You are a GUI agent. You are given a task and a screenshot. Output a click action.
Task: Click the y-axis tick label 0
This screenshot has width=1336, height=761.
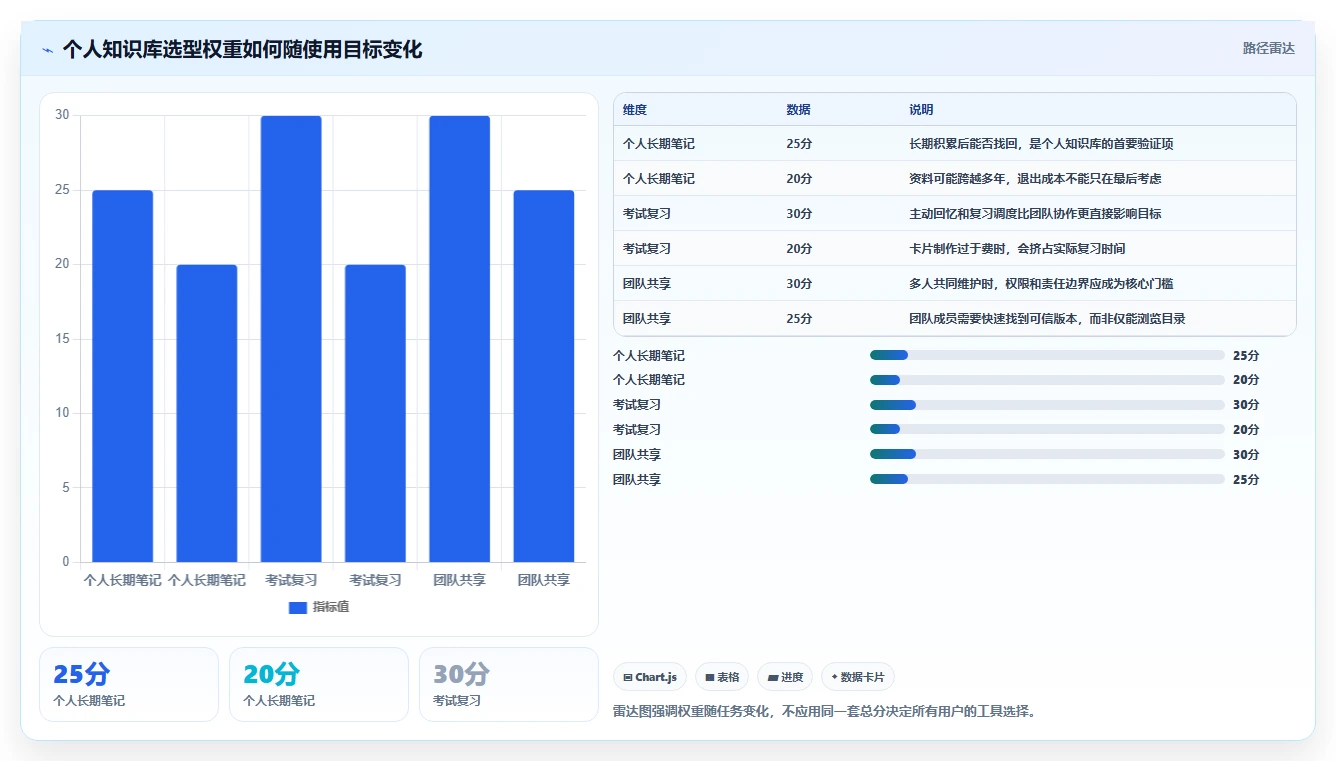pos(66,562)
